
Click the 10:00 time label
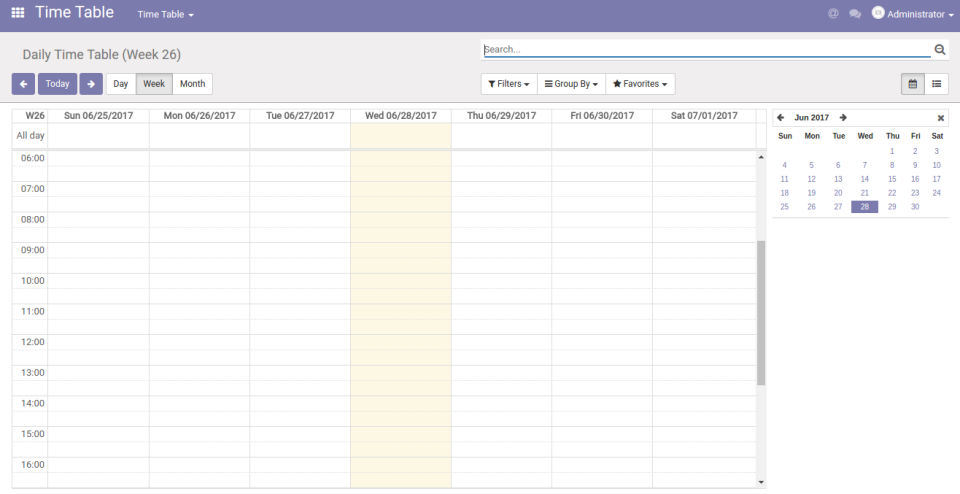click(32, 281)
